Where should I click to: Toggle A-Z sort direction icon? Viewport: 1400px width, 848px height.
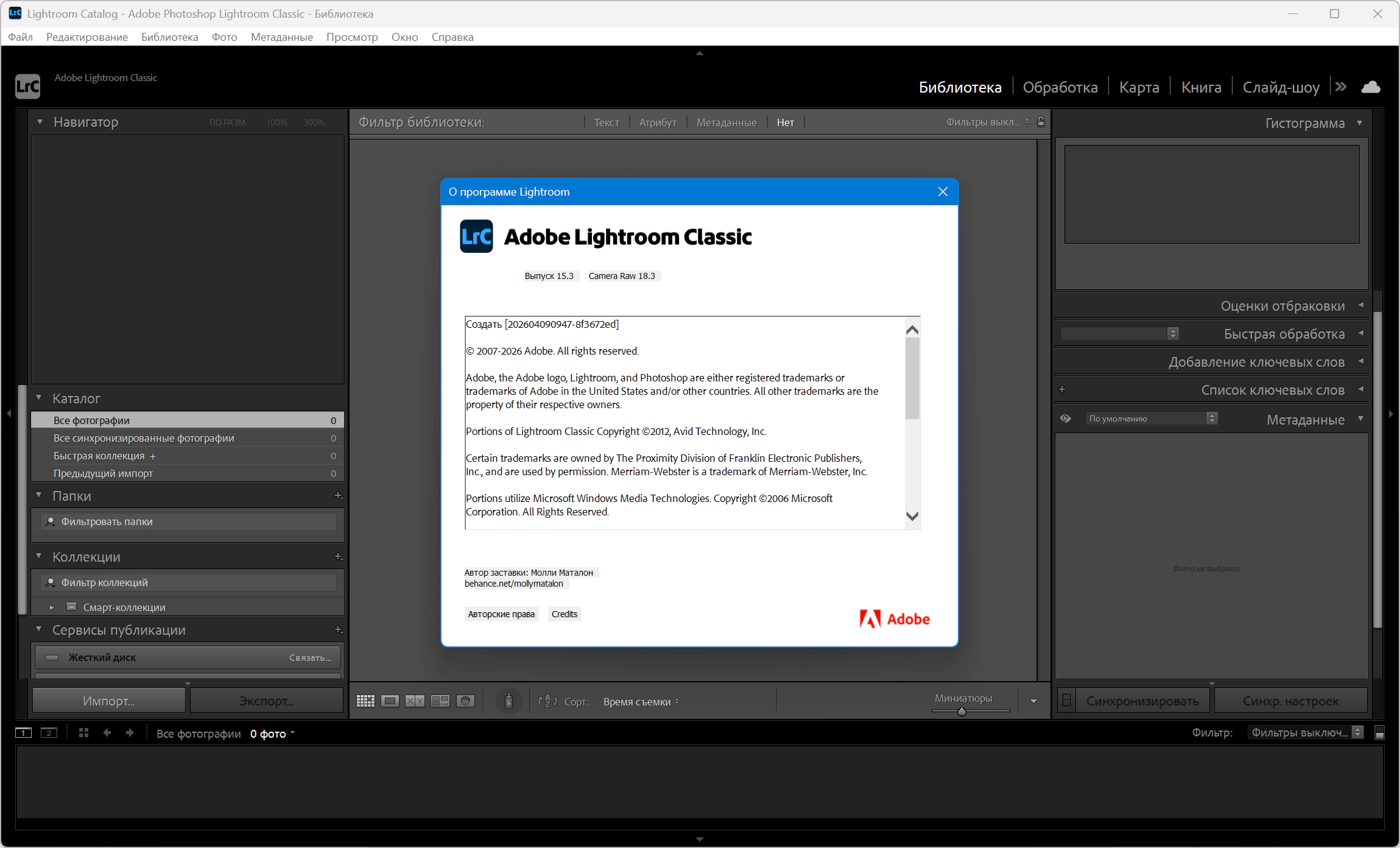[547, 701]
